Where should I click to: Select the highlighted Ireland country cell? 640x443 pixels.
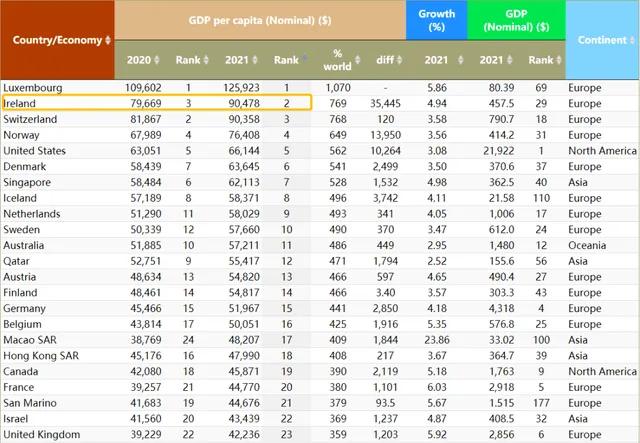(20, 103)
